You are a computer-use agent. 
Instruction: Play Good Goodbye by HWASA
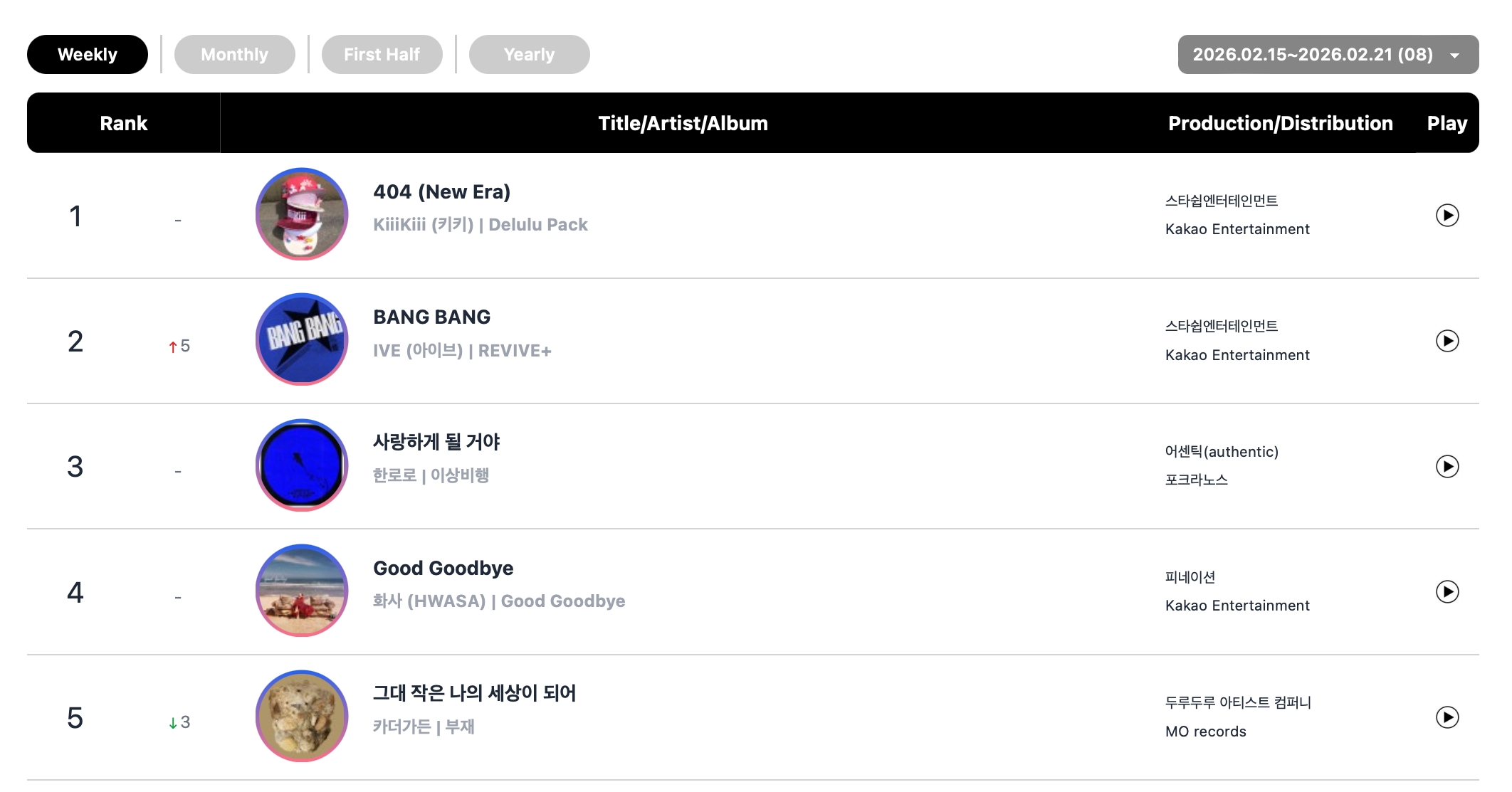pos(1447,591)
